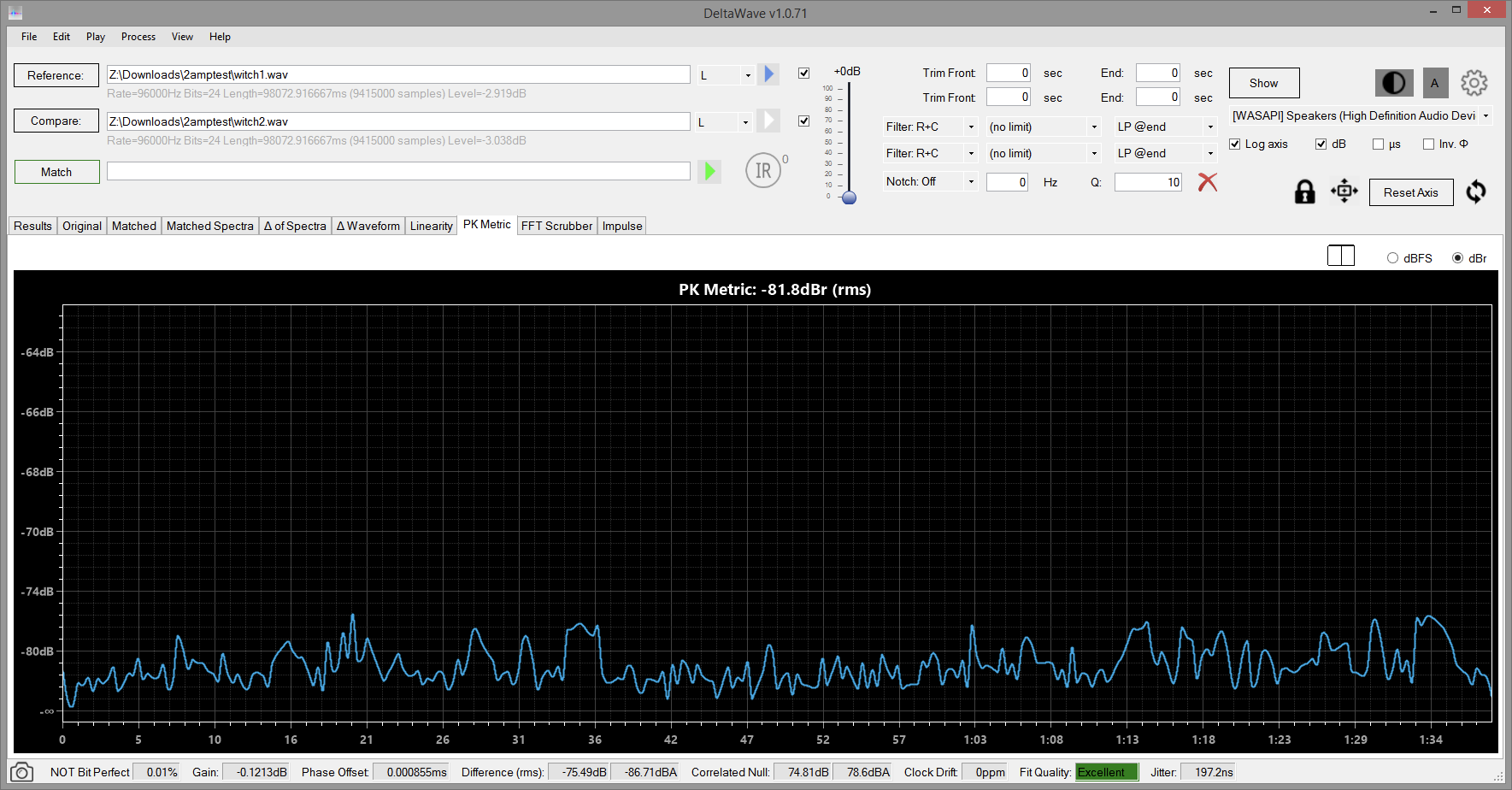Enable the µs checkbox
The height and width of the screenshot is (790, 1512).
(x=1378, y=144)
